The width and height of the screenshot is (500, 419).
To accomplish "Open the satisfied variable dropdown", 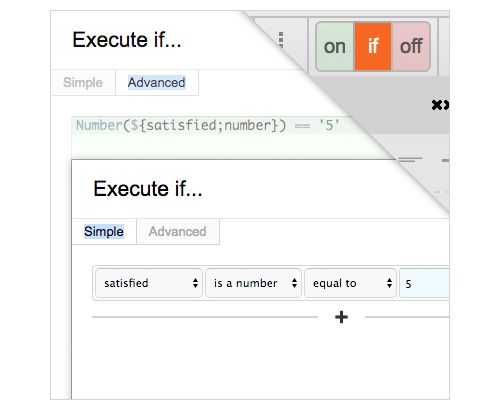I will point(149,283).
